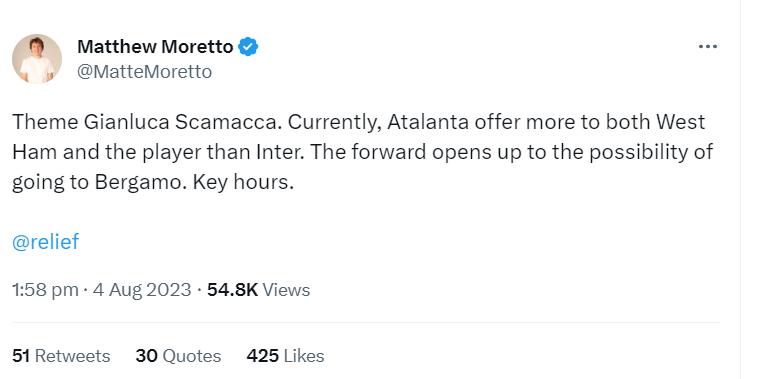This screenshot has width=764, height=379.
Task: Show the 425 Likes list
Action: 285,356
